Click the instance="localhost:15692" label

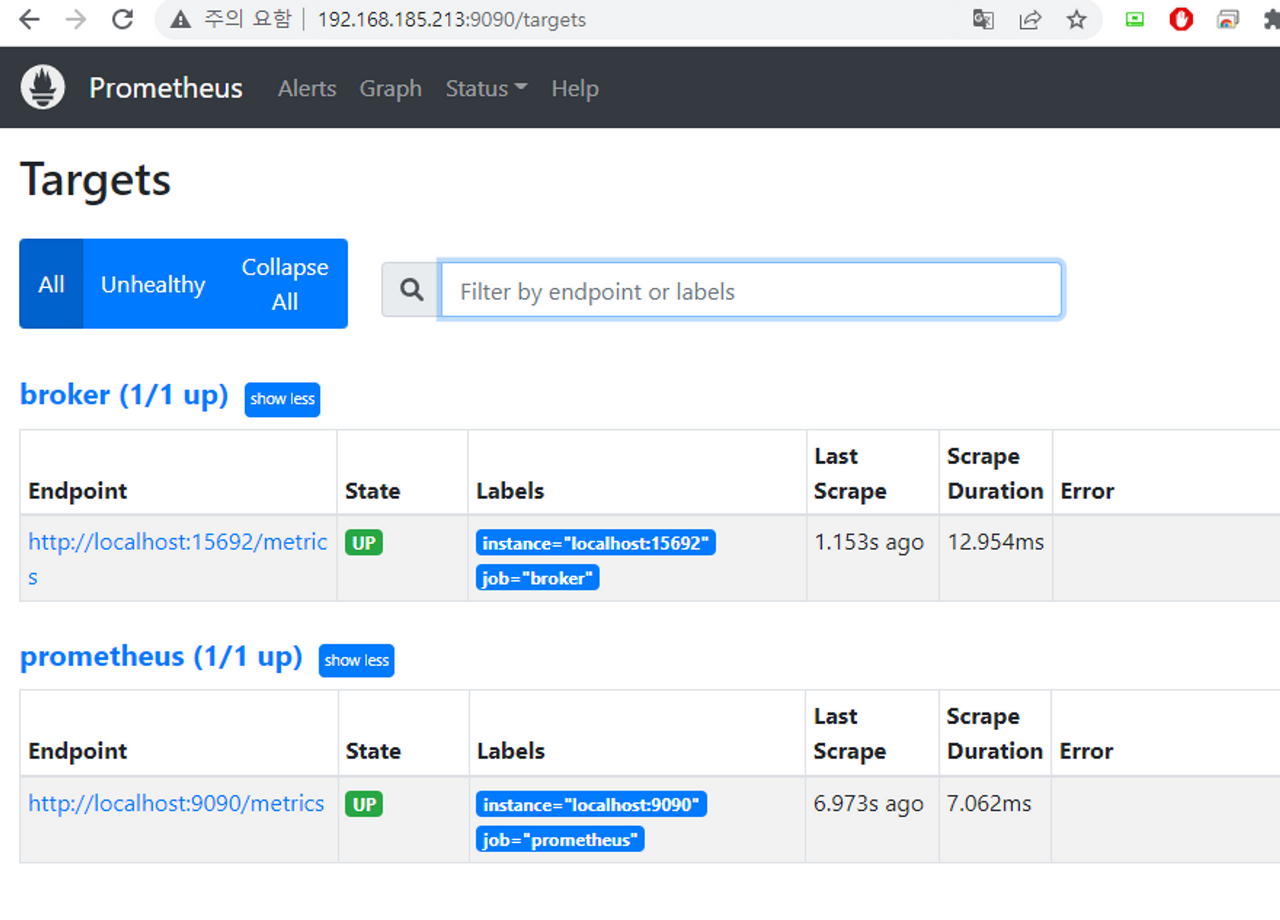(x=596, y=543)
